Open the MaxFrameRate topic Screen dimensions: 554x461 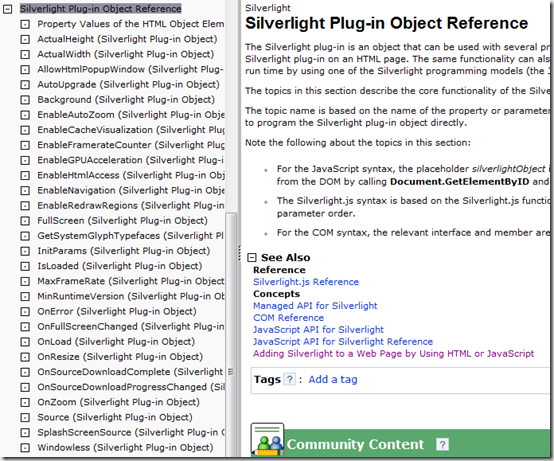(131, 281)
